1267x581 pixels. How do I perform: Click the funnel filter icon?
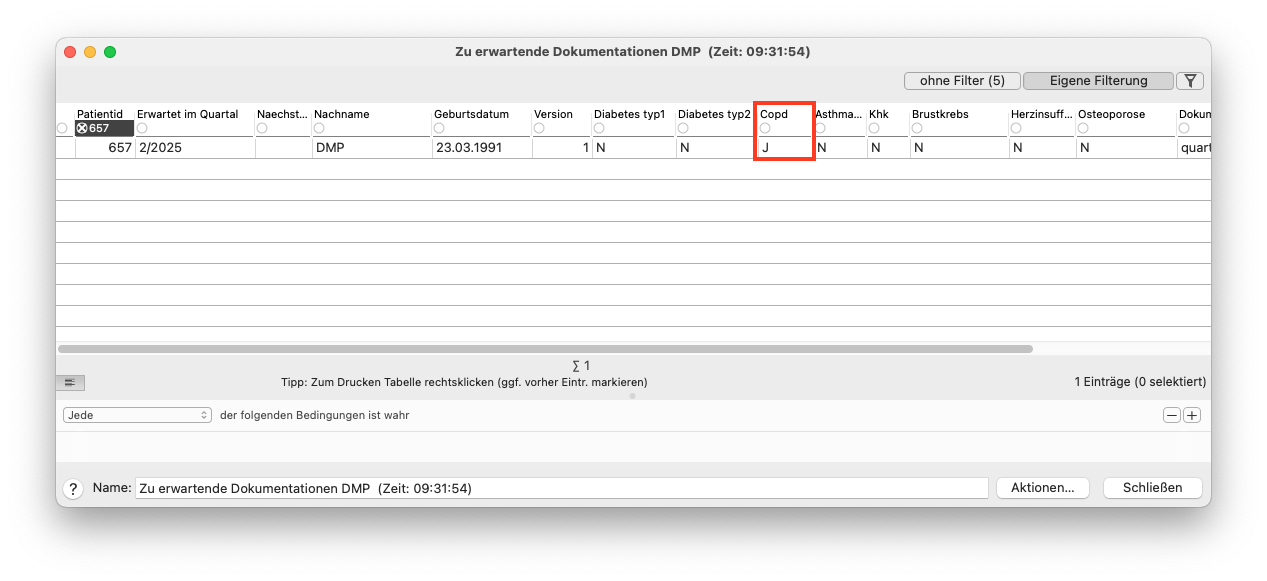coord(1190,81)
